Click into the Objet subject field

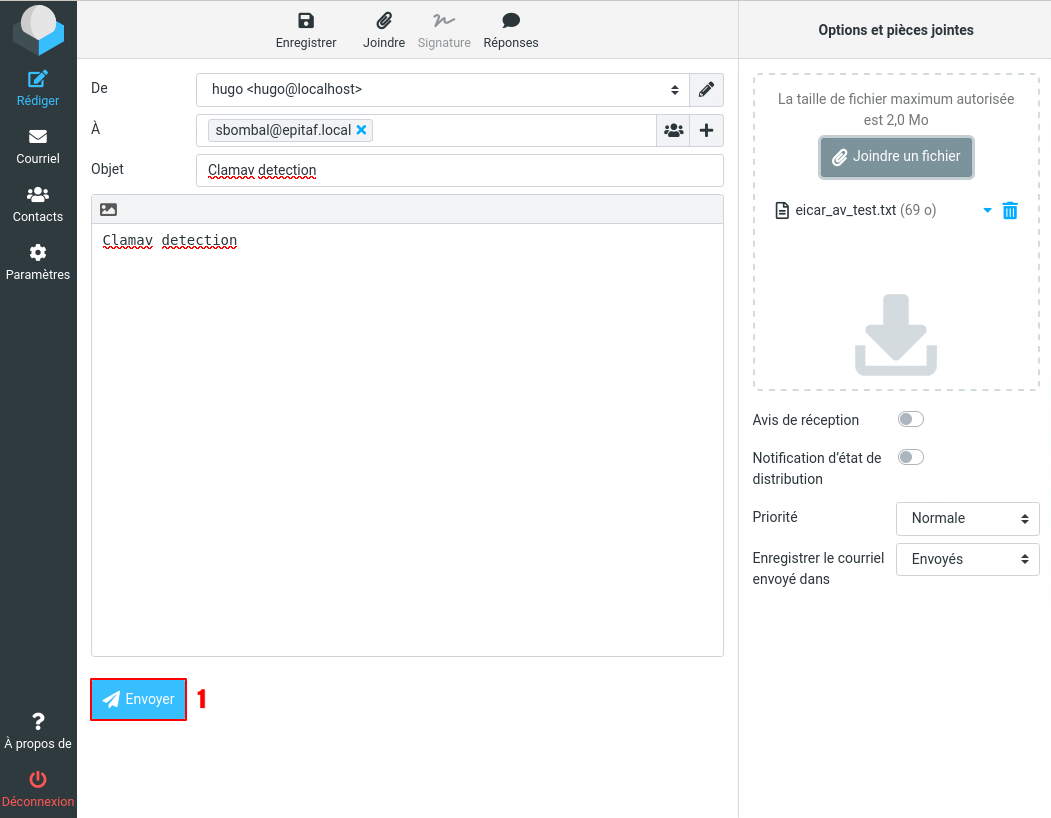[459, 171]
